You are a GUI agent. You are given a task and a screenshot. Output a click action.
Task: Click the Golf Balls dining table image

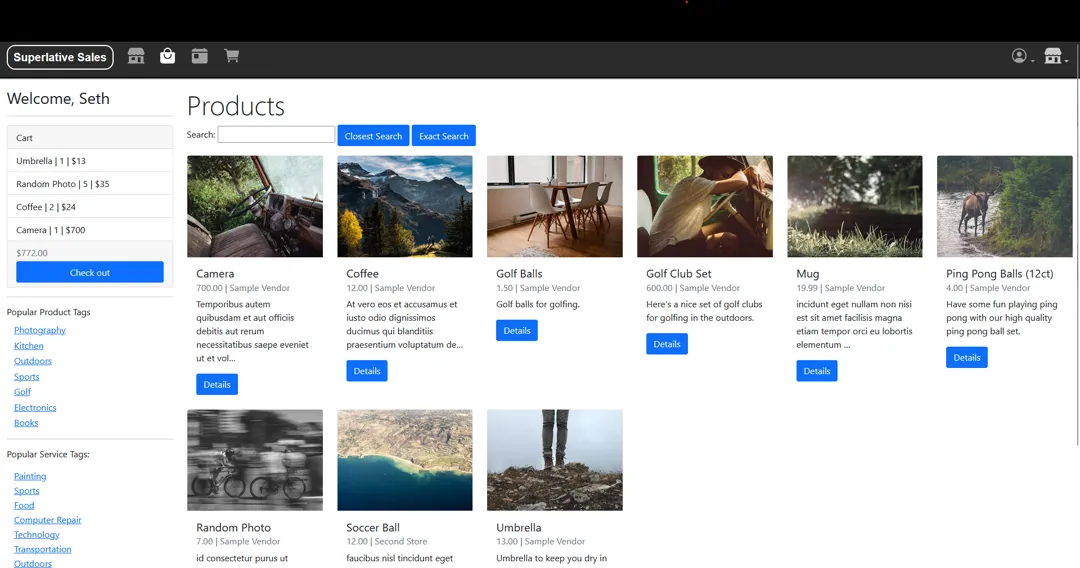coord(554,206)
